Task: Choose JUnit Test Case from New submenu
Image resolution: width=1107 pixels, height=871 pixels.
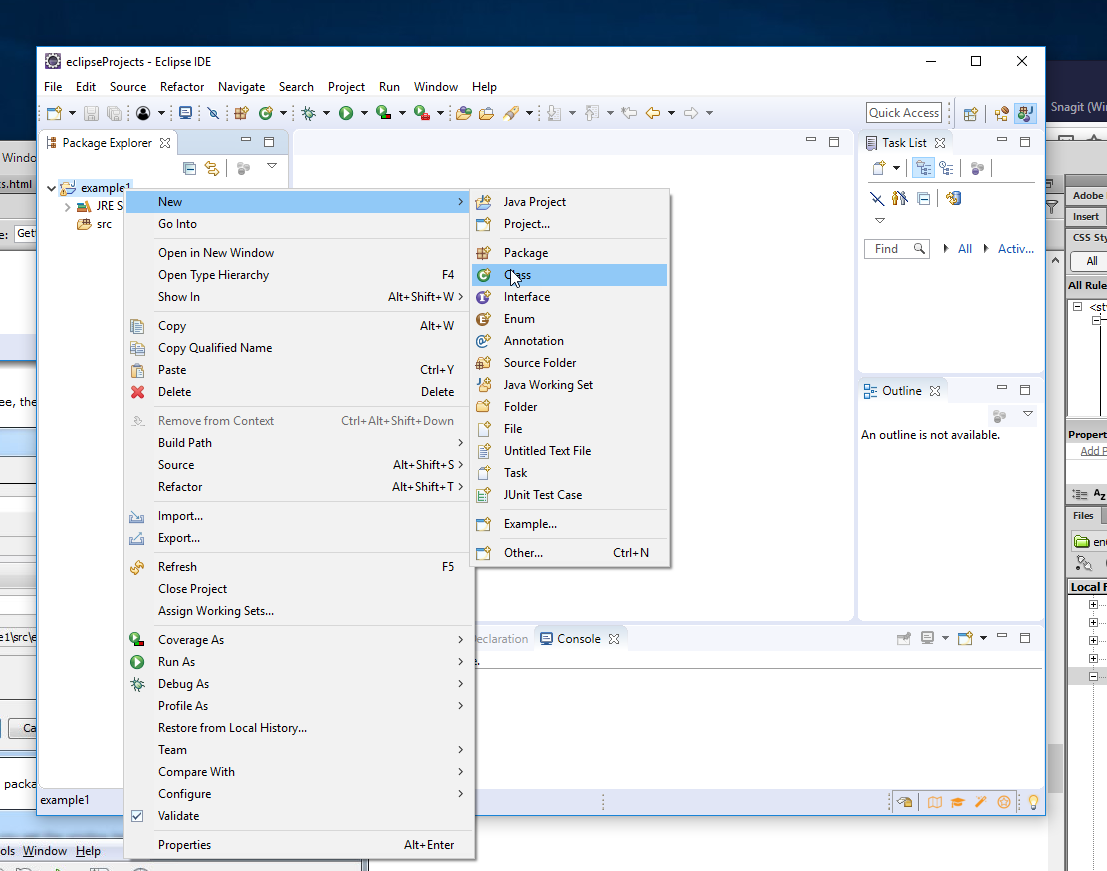Action: pos(569,495)
